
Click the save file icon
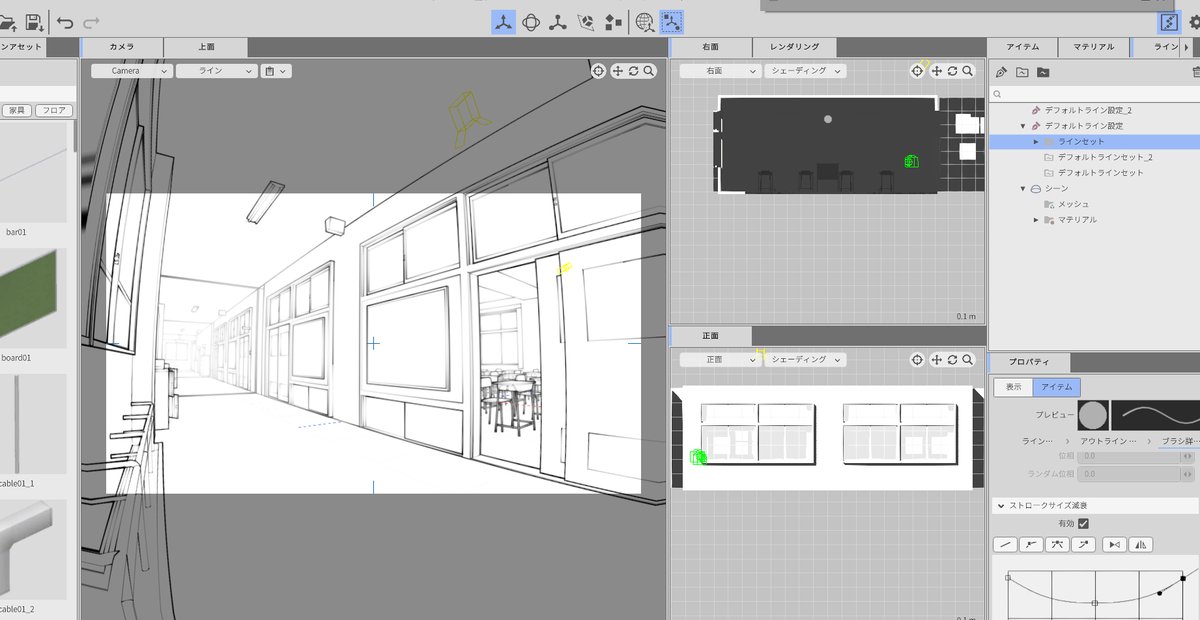[x=33, y=22]
